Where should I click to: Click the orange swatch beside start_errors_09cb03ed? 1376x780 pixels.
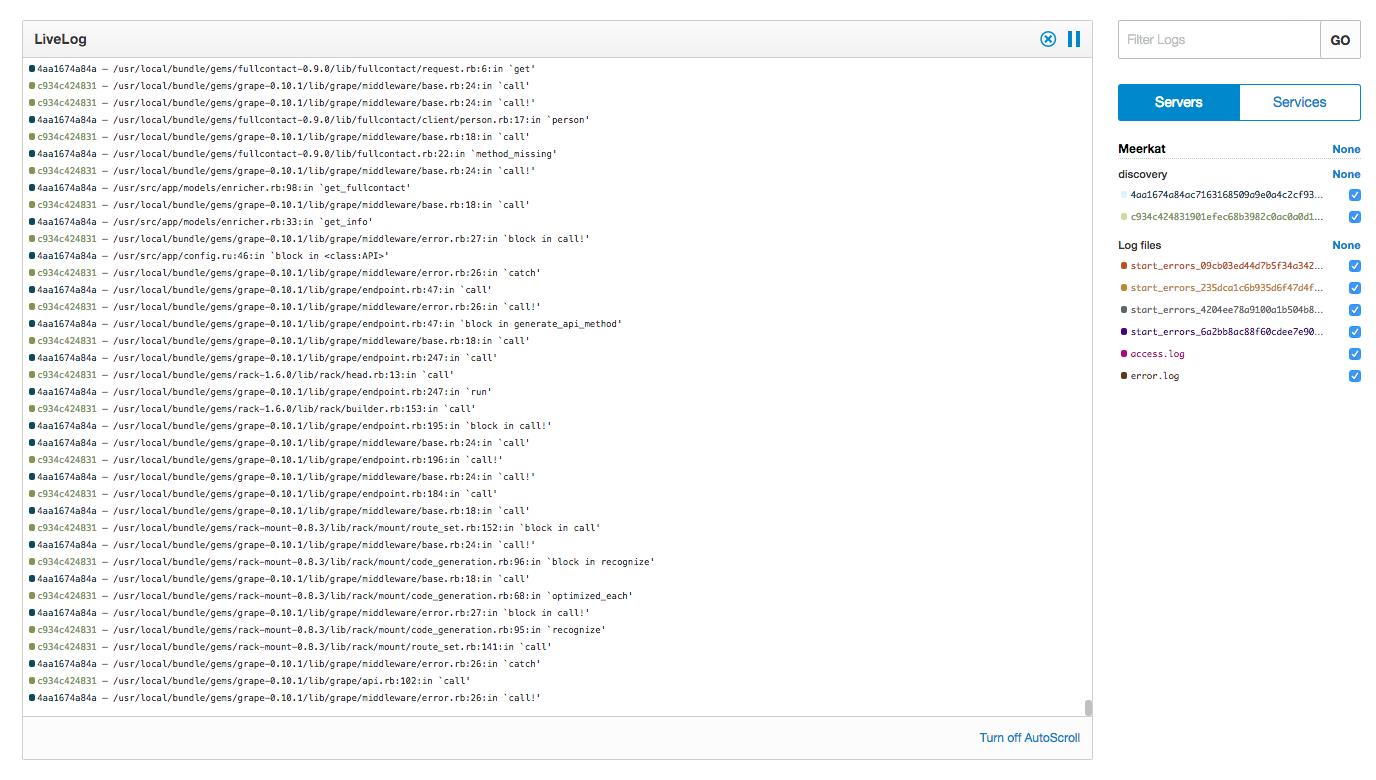(x=1124, y=266)
